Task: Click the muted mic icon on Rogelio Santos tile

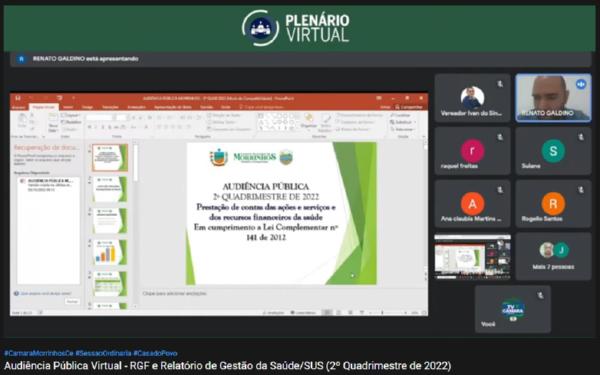Action: [x=581, y=190]
